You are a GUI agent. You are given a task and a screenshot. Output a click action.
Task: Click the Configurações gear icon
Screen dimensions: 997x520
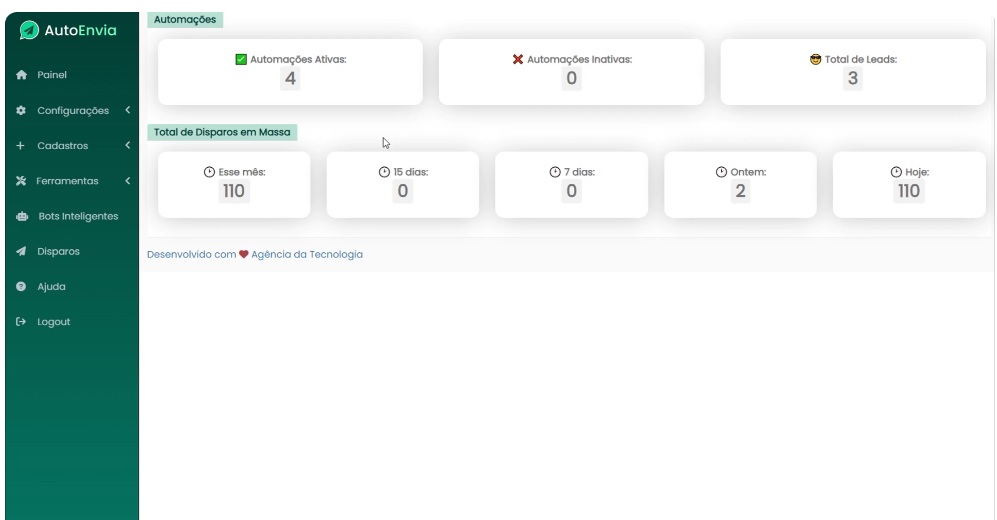tap(20, 110)
